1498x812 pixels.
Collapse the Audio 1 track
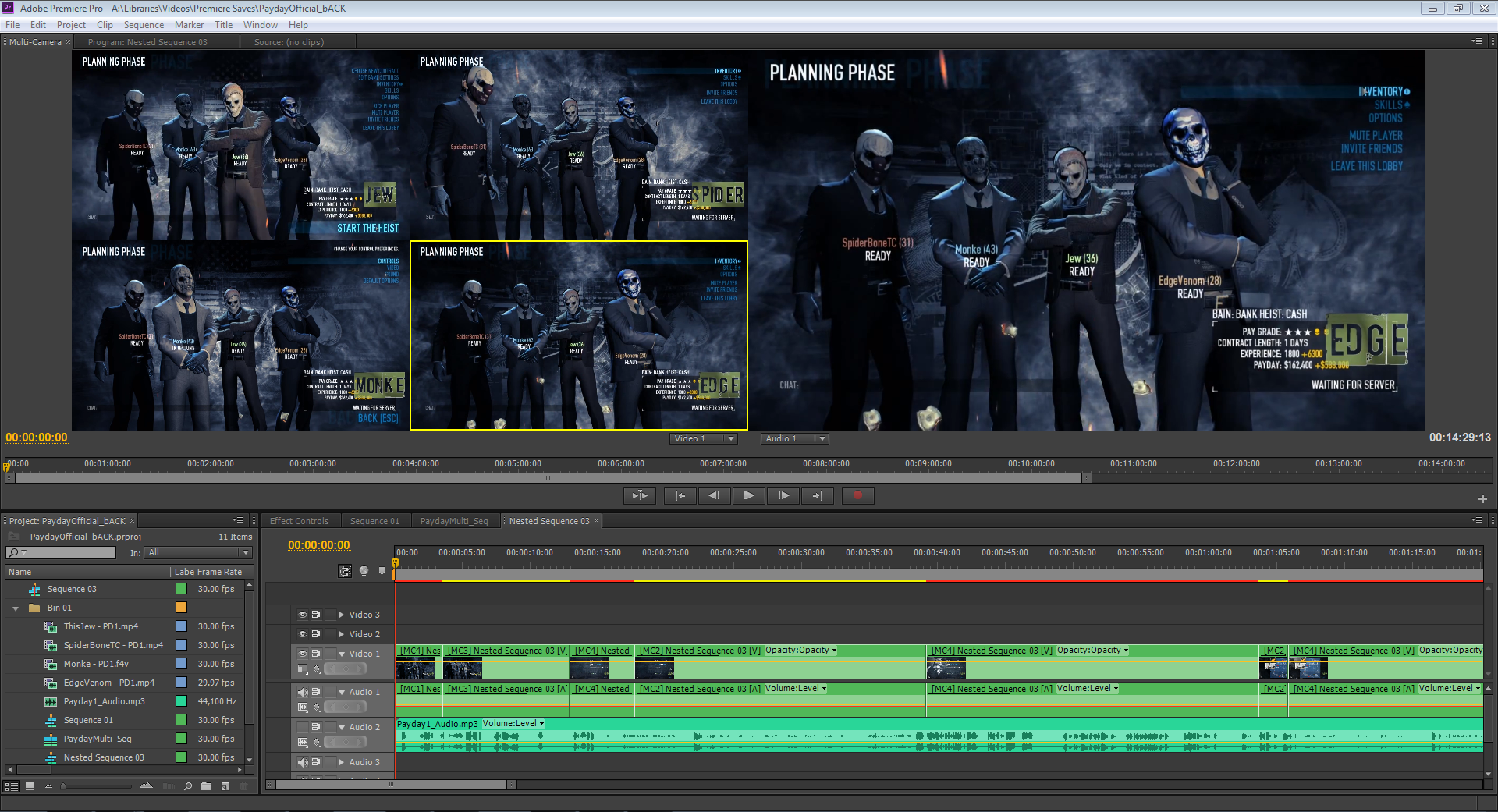(342, 692)
